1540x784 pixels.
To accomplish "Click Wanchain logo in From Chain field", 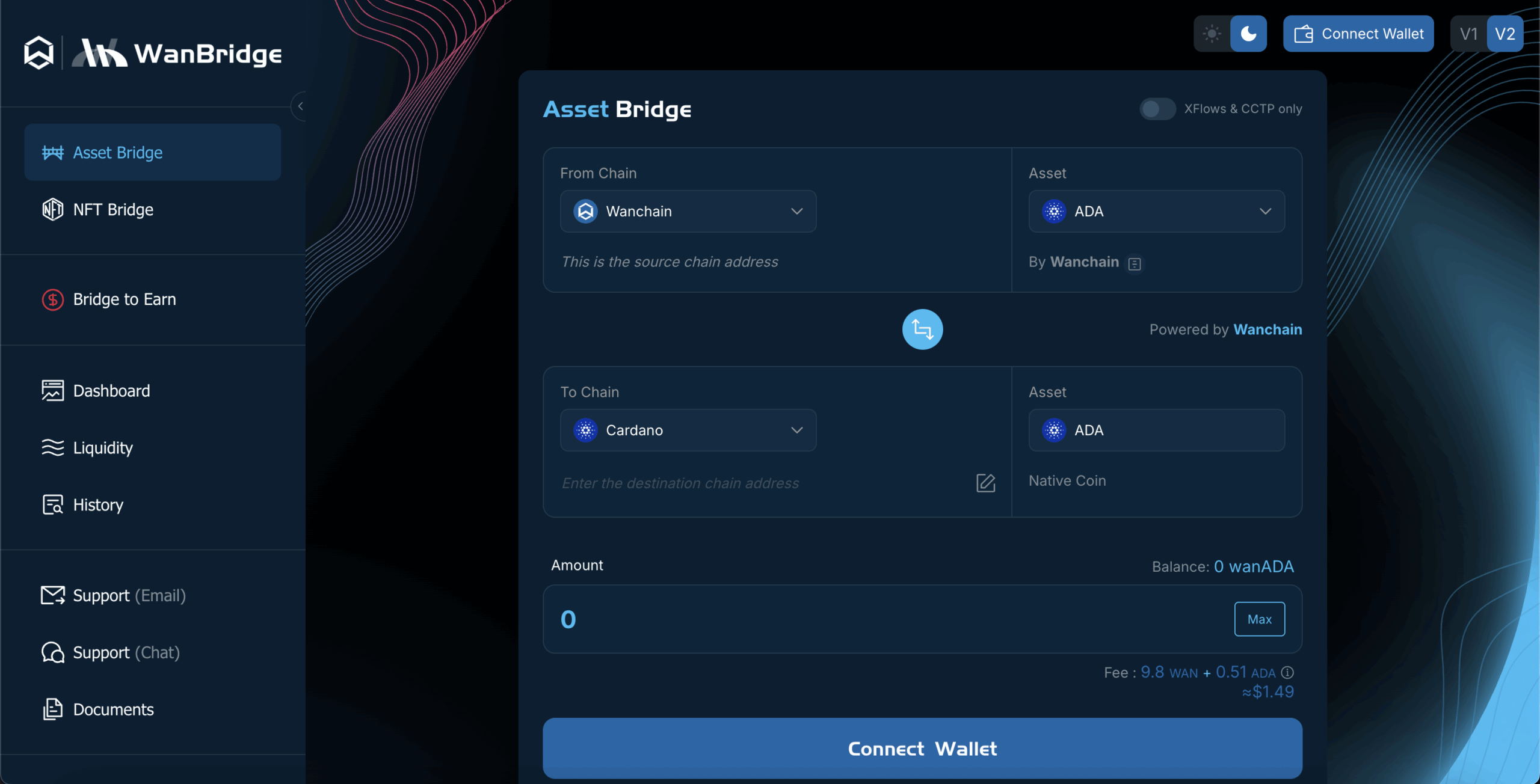I will click(585, 211).
